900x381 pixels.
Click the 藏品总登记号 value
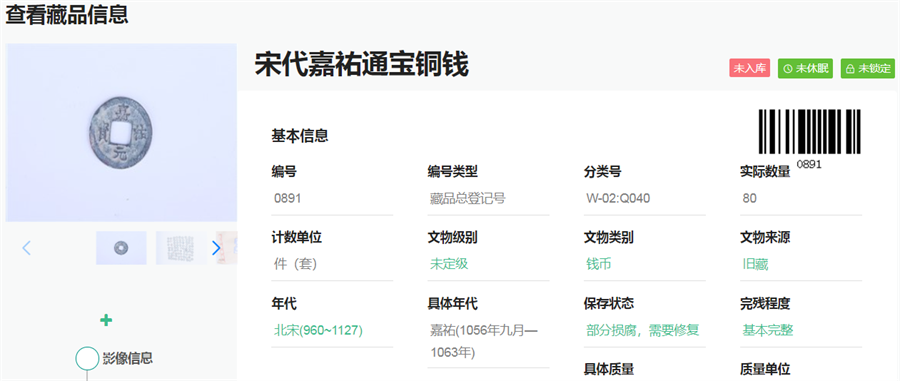(x=468, y=199)
